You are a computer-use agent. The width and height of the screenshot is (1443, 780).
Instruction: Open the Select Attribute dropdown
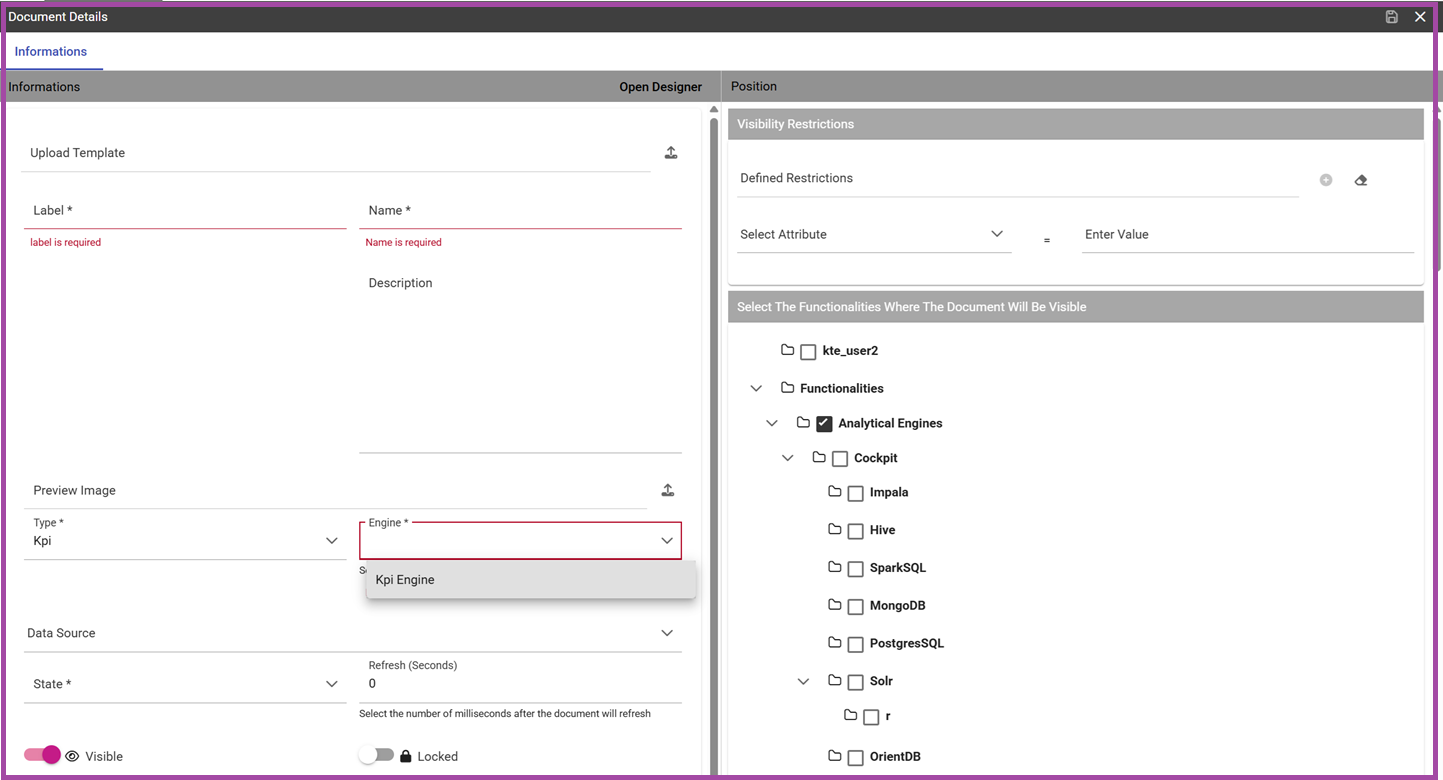point(874,234)
